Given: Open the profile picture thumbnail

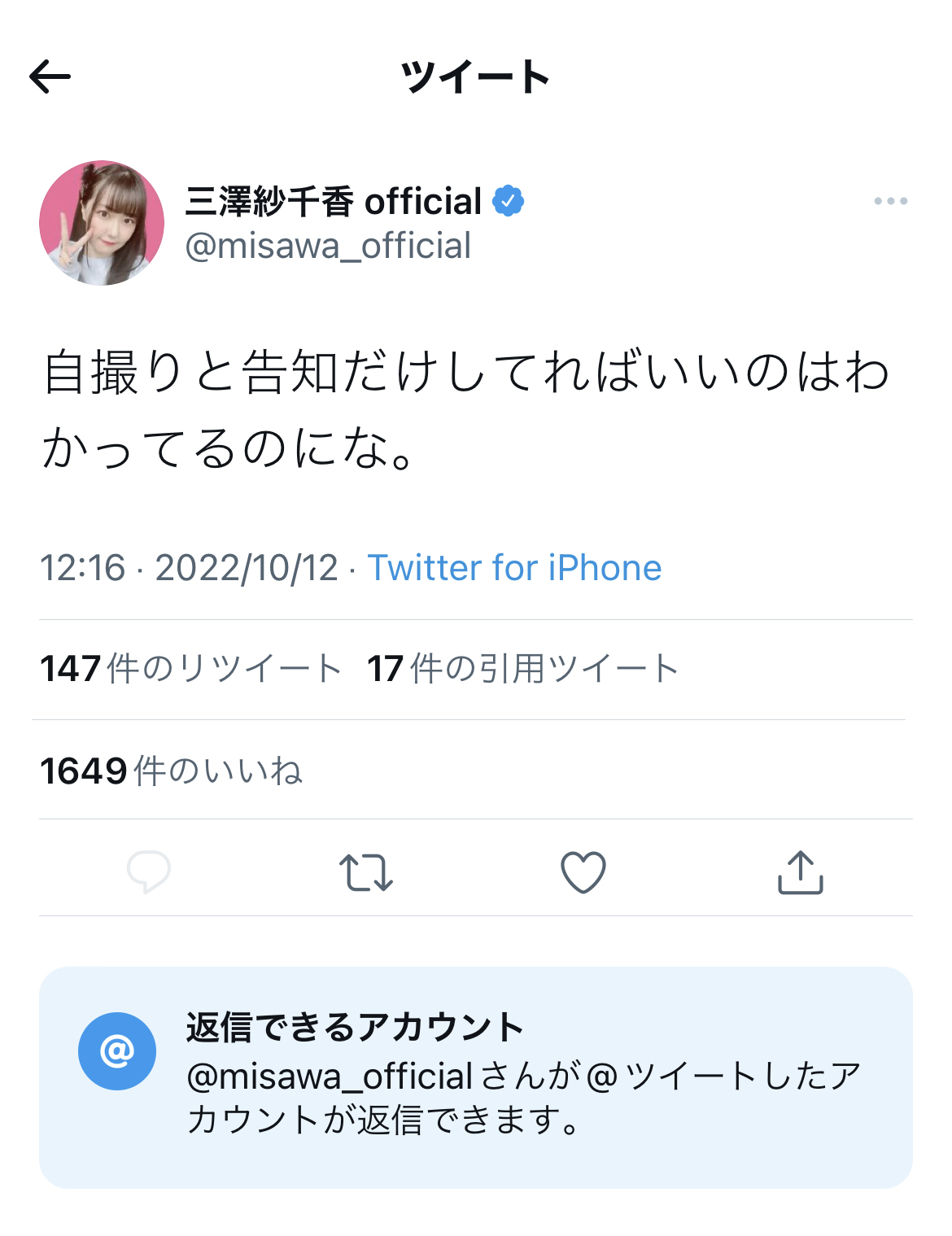Looking at the screenshot, I should tap(102, 223).
